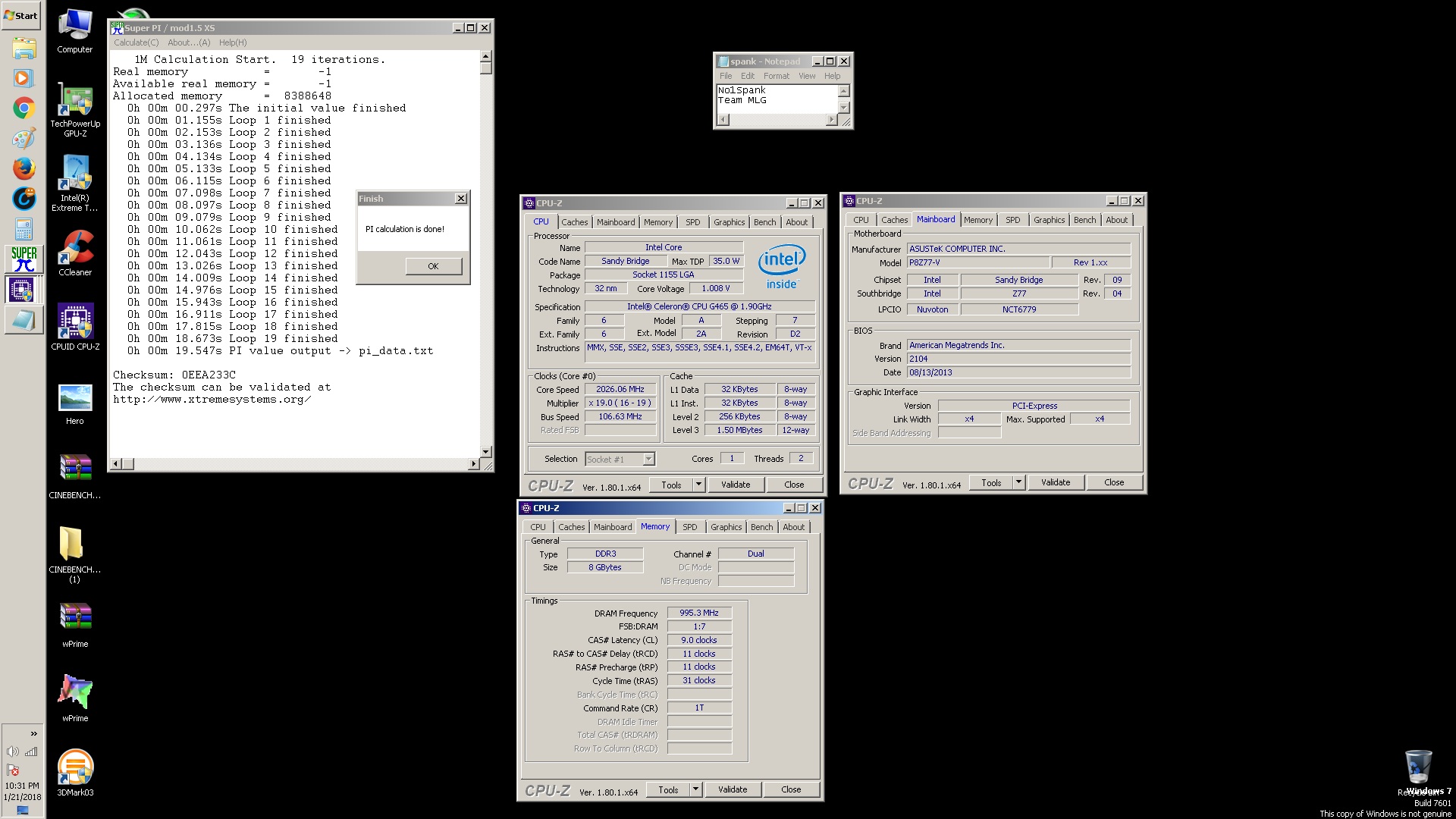Open Super PI About menu

click(x=189, y=42)
